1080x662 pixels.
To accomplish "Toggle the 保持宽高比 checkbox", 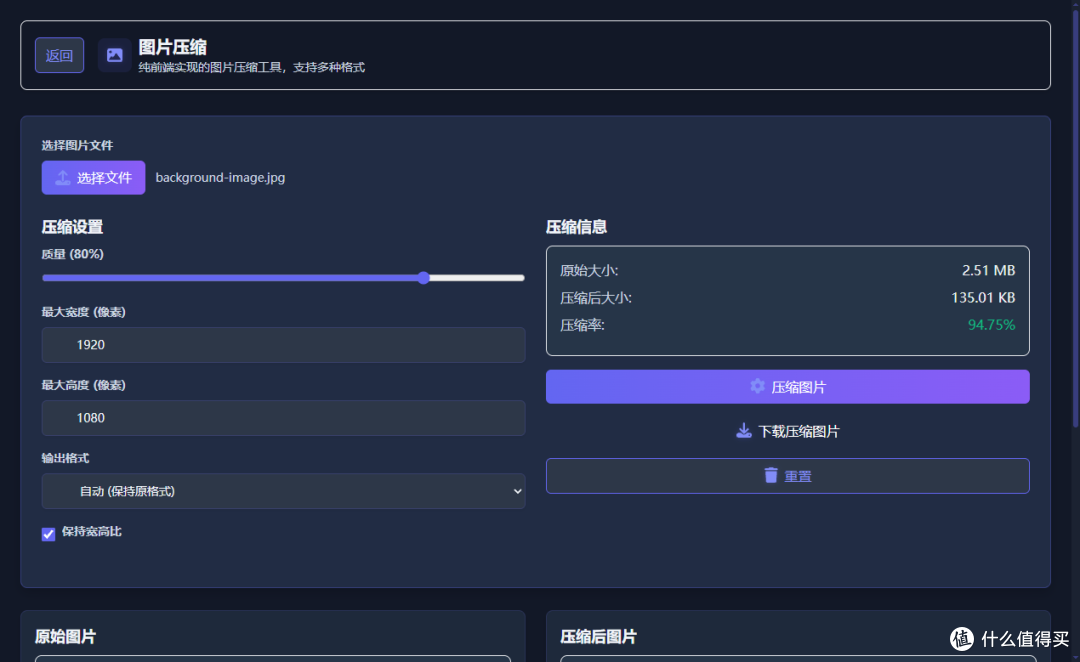I will tap(48, 534).
